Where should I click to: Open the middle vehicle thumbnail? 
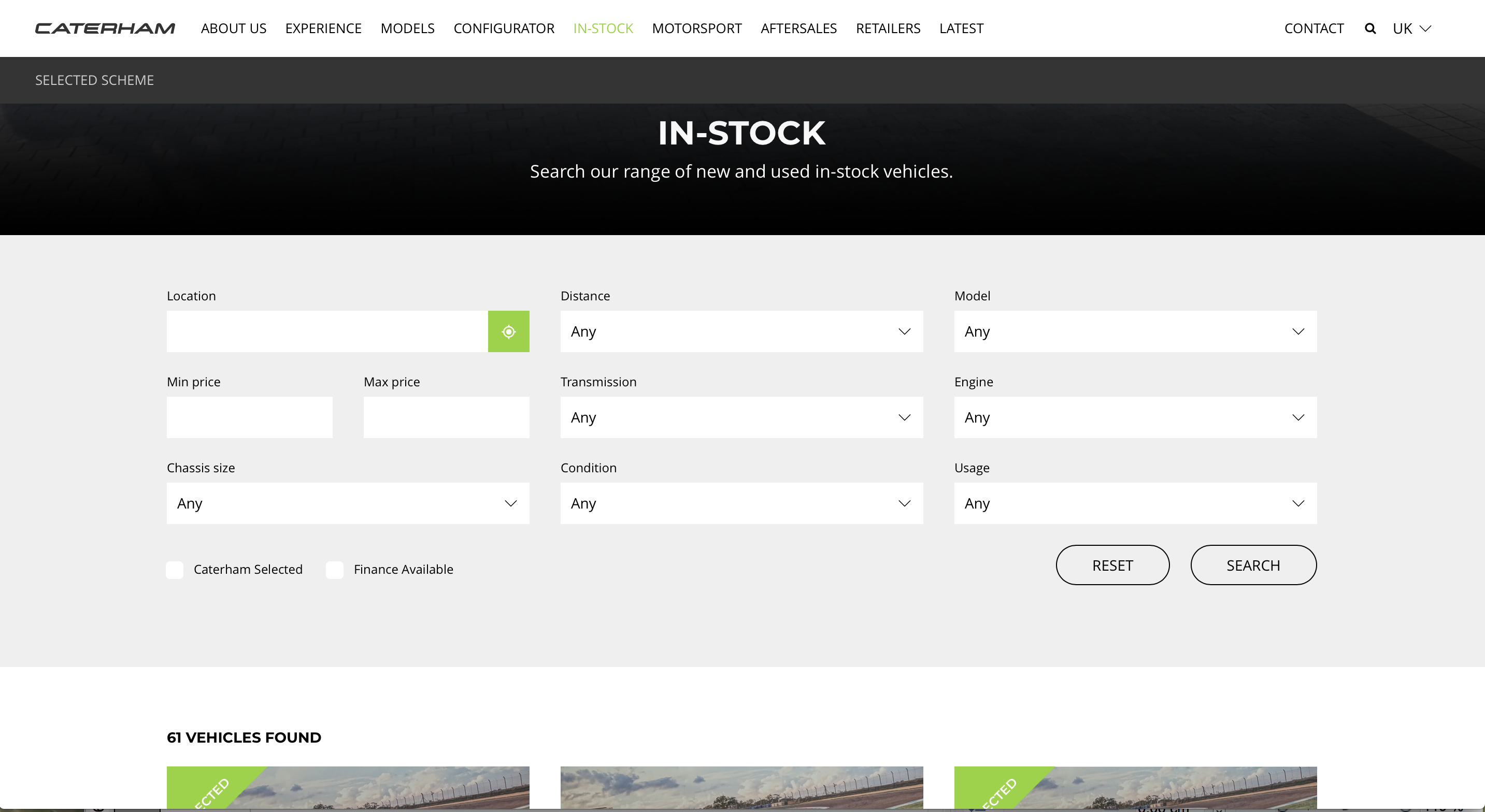coord(741,788)
